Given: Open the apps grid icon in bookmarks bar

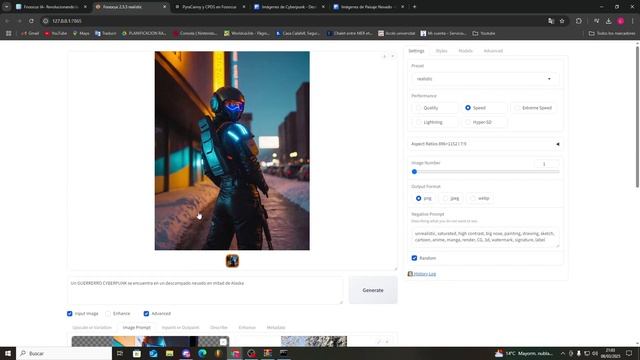Looking at the screenshot, I should click(8, 33).
